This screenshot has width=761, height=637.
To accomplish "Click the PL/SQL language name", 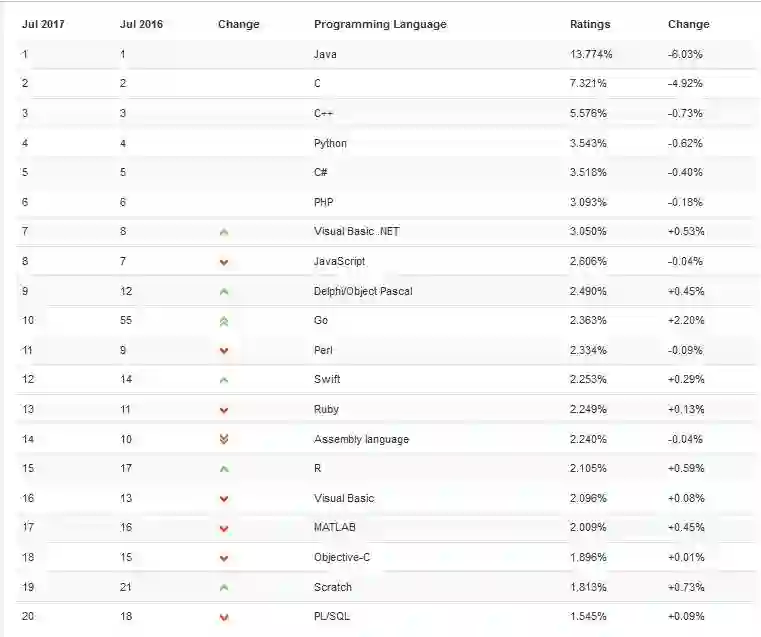I will (332, 616).
